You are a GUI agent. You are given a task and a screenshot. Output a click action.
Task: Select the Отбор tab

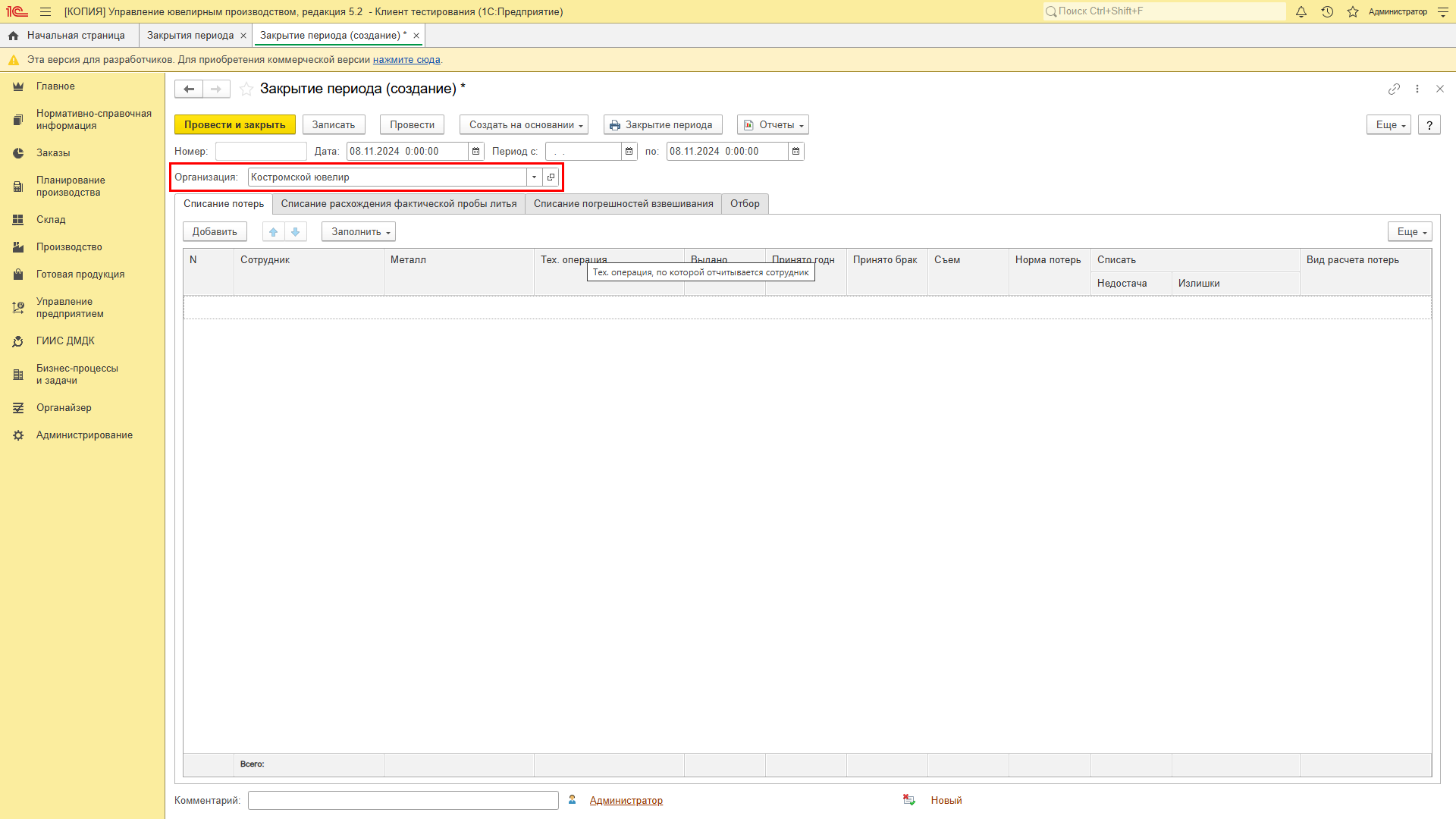click(x=745, y=204)
